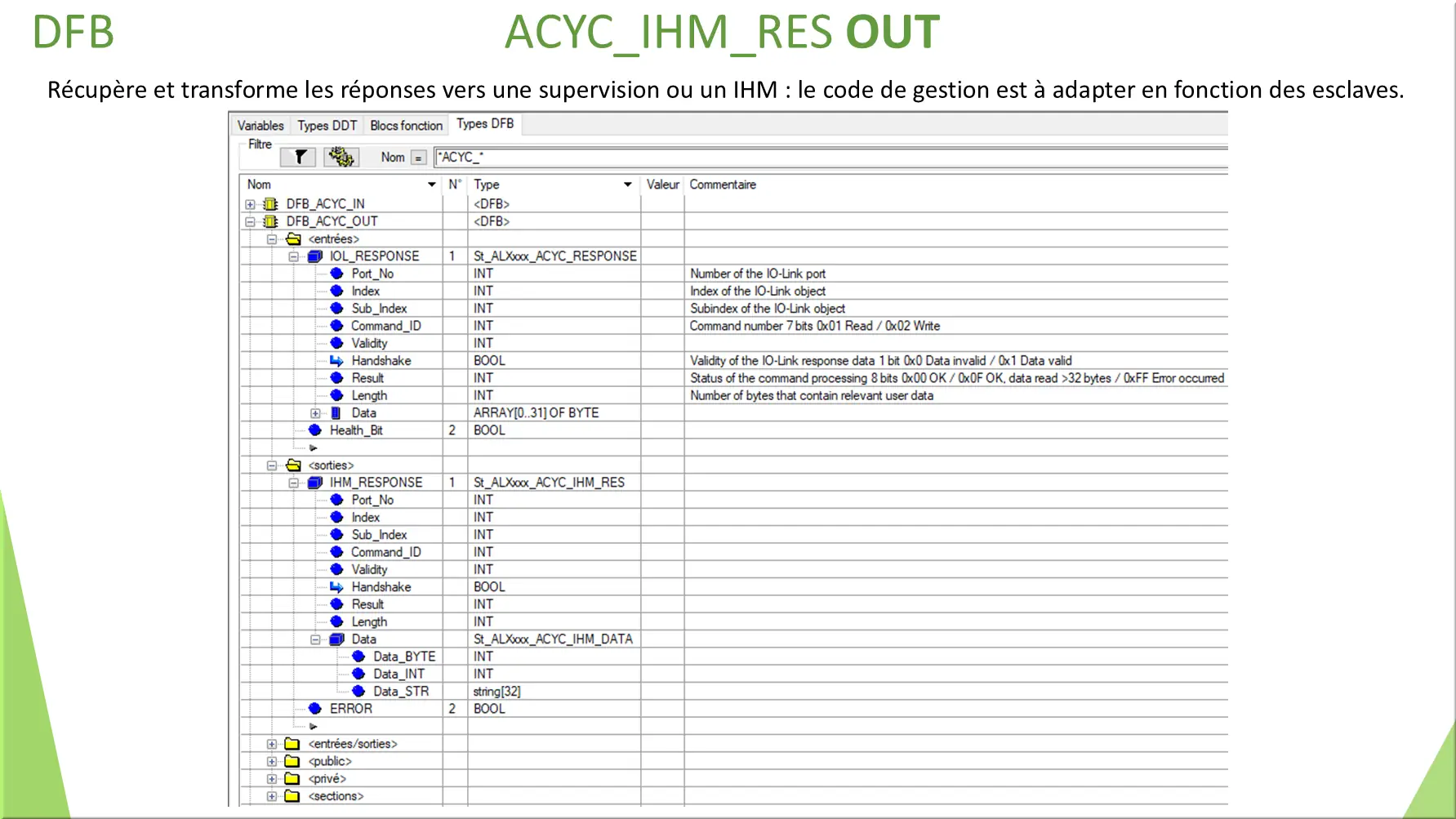Click the Data_STR variable icon
The width and height of the screenshot is (1456, 819).
click(358, 692)
